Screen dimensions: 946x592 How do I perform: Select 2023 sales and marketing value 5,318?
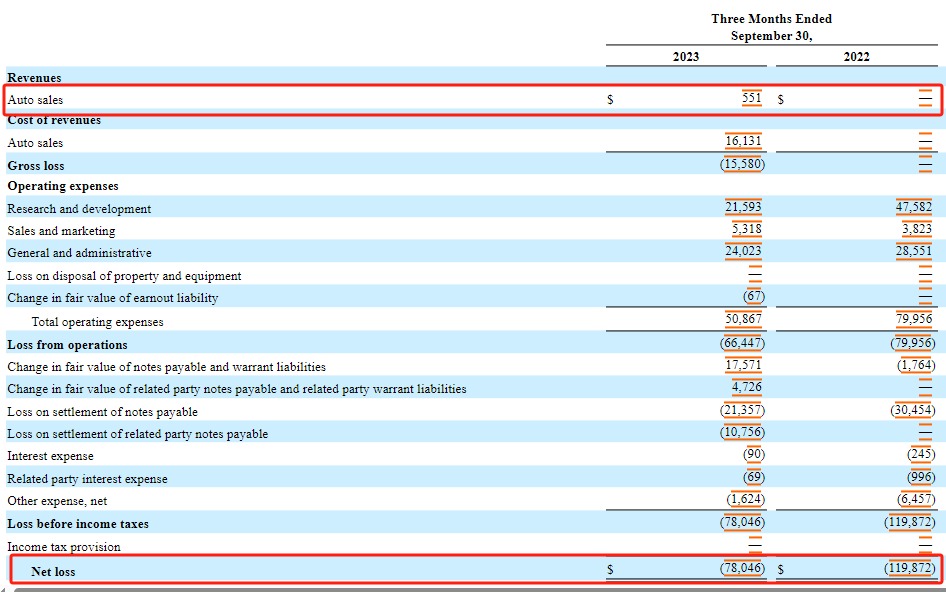746,229
